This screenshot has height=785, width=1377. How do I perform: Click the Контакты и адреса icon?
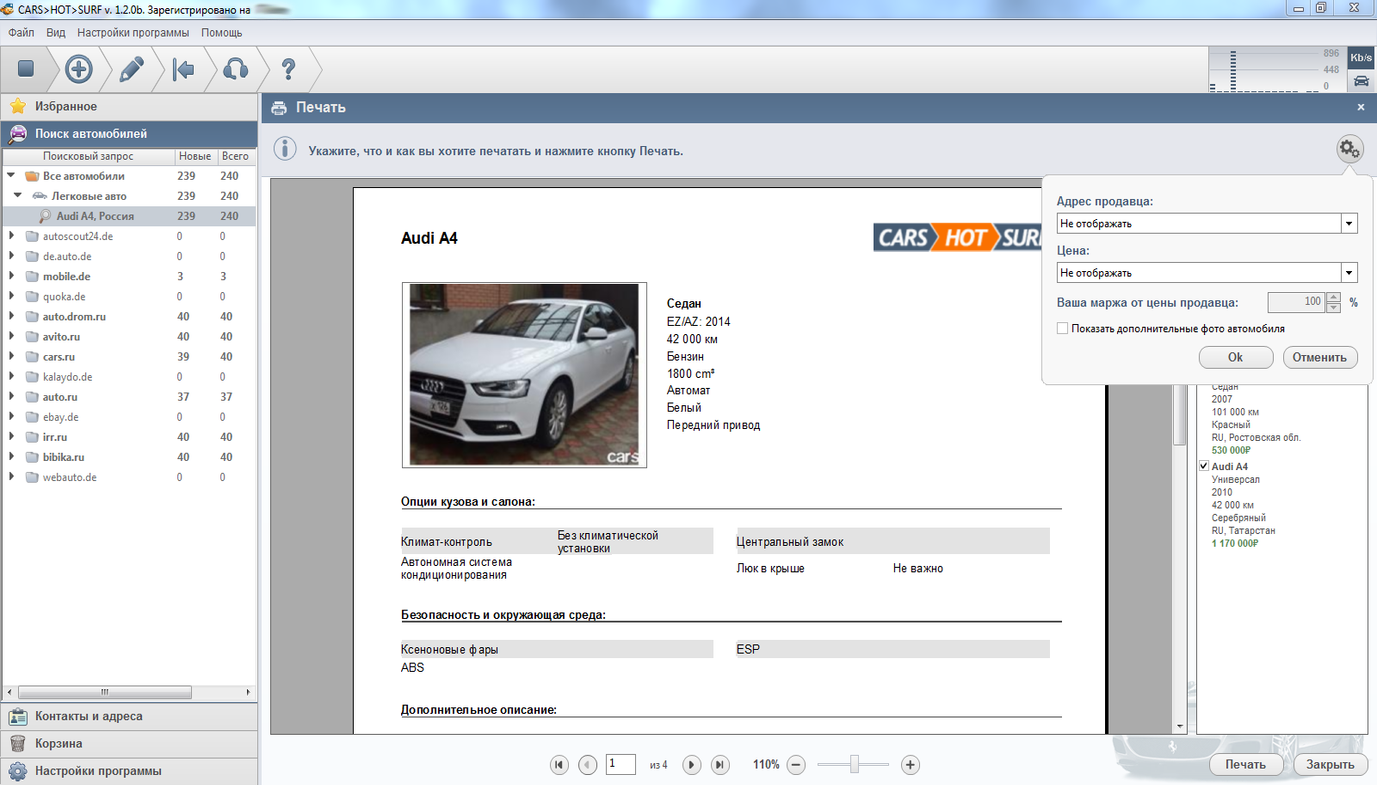(18, 716)
